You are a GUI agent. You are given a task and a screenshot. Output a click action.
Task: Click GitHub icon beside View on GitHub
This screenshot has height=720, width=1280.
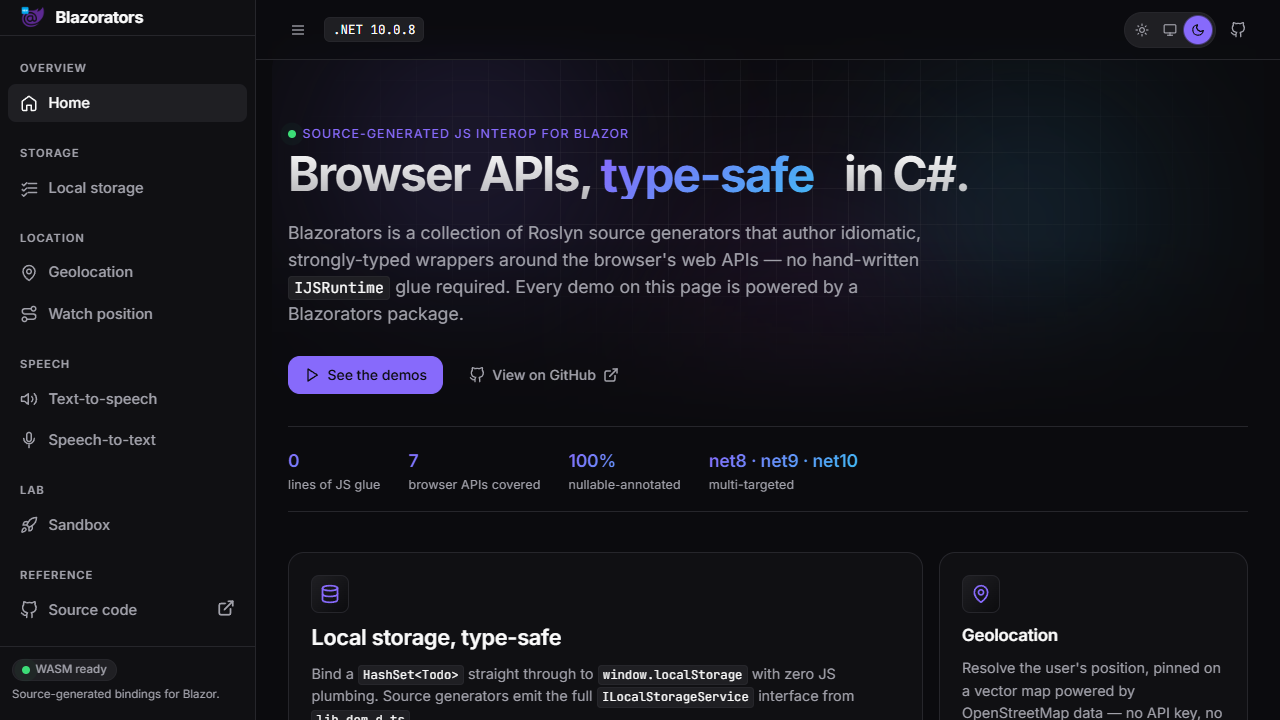(477, 375)
